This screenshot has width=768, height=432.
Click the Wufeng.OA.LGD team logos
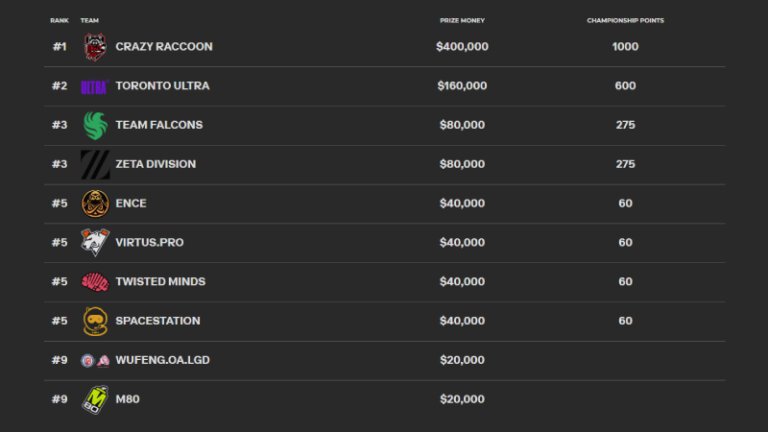point(95,360)
